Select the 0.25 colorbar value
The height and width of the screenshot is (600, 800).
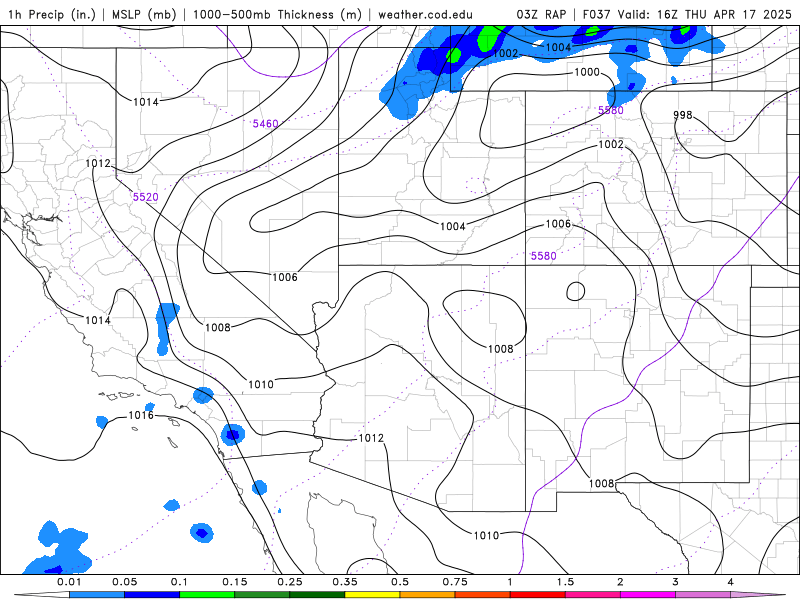[x=290, y=582]
